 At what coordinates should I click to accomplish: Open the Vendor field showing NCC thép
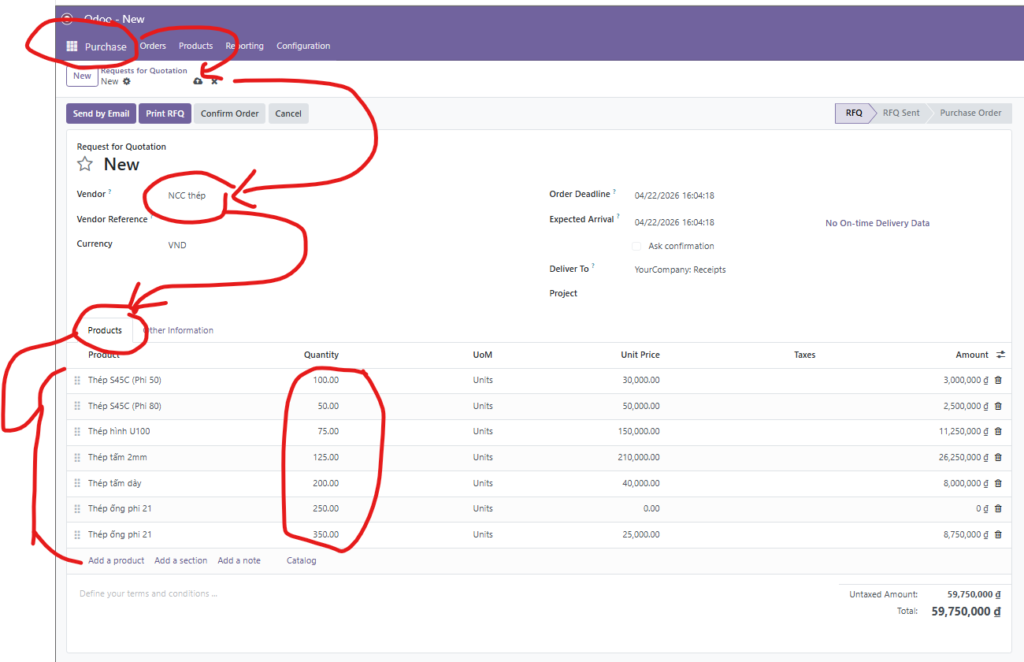(187, 195)
